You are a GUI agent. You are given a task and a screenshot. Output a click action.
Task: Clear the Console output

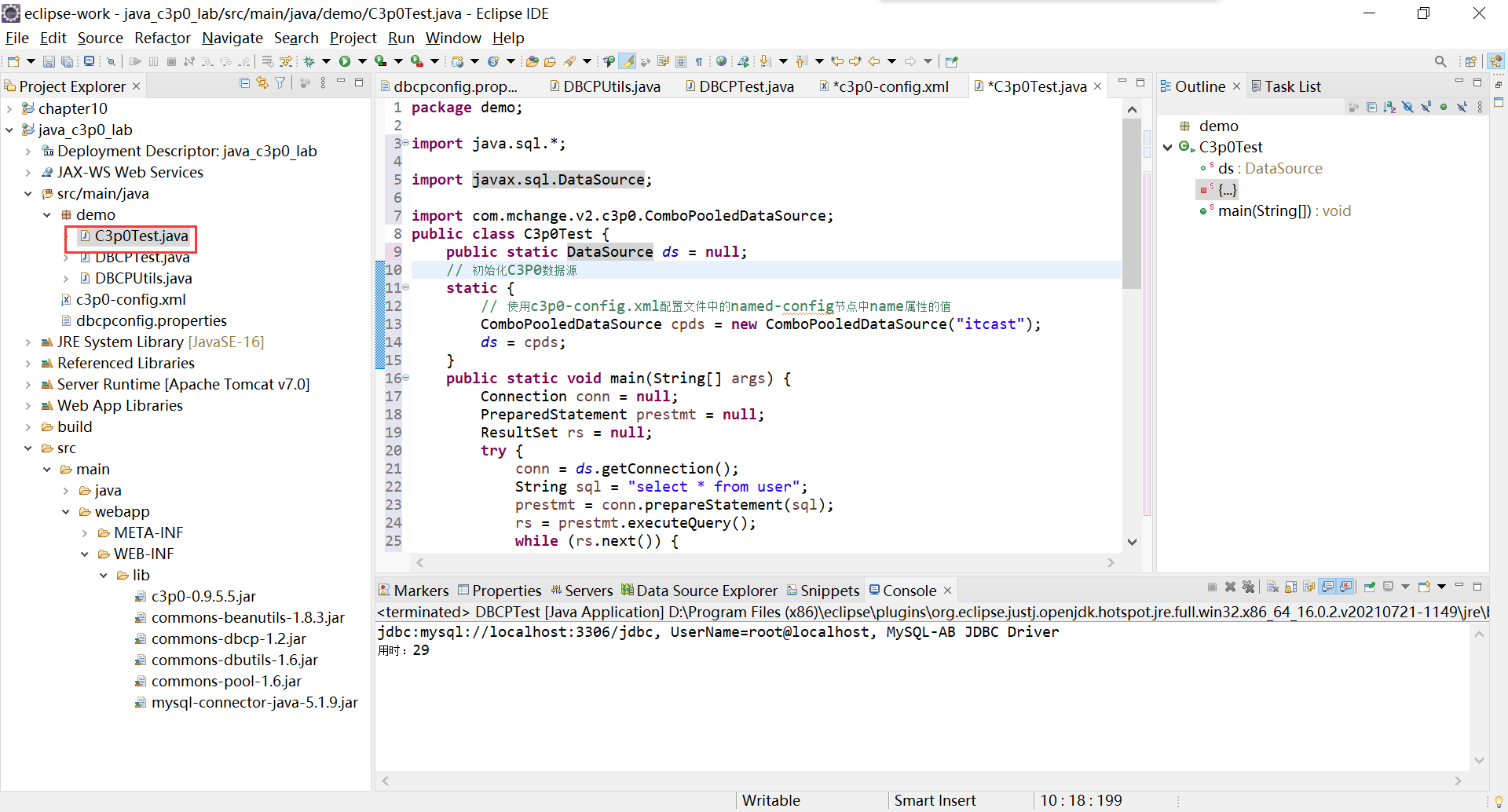[x=1272, y=587]
